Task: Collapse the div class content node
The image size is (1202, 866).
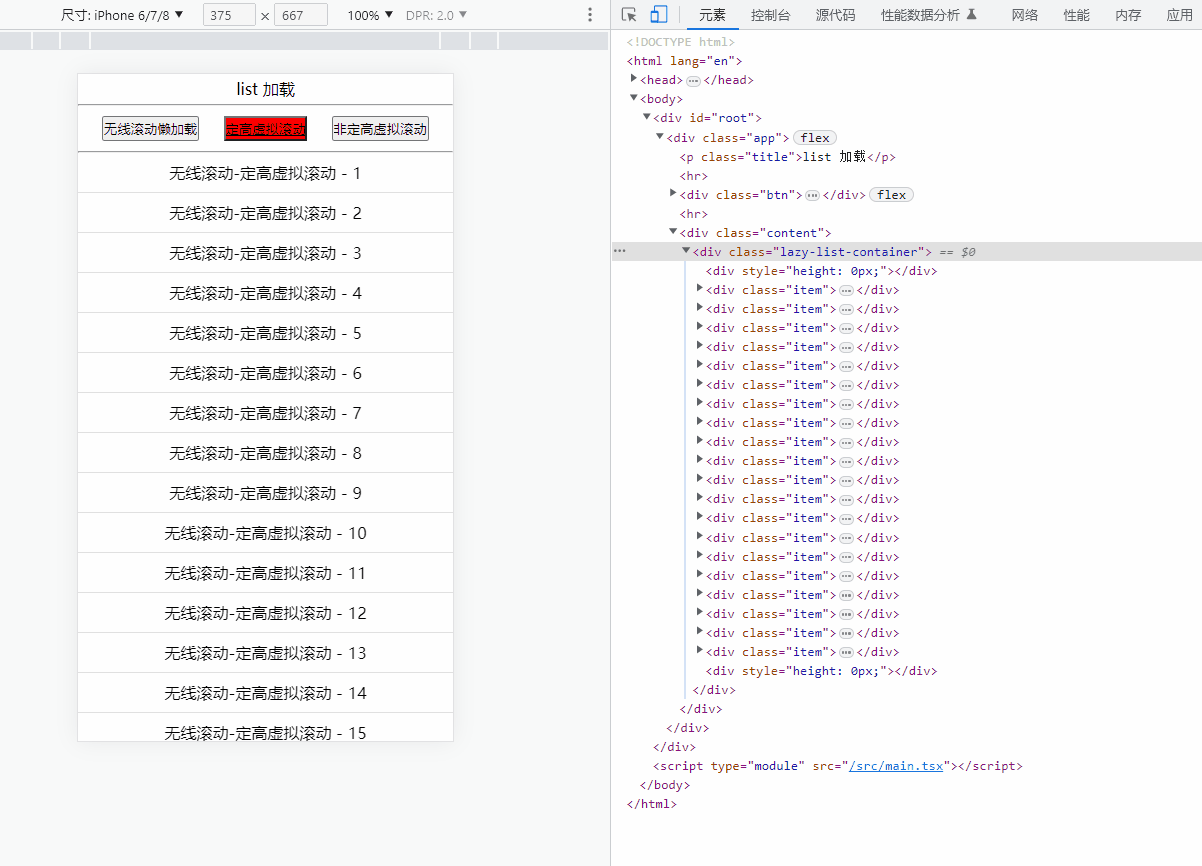Action: 673,231
